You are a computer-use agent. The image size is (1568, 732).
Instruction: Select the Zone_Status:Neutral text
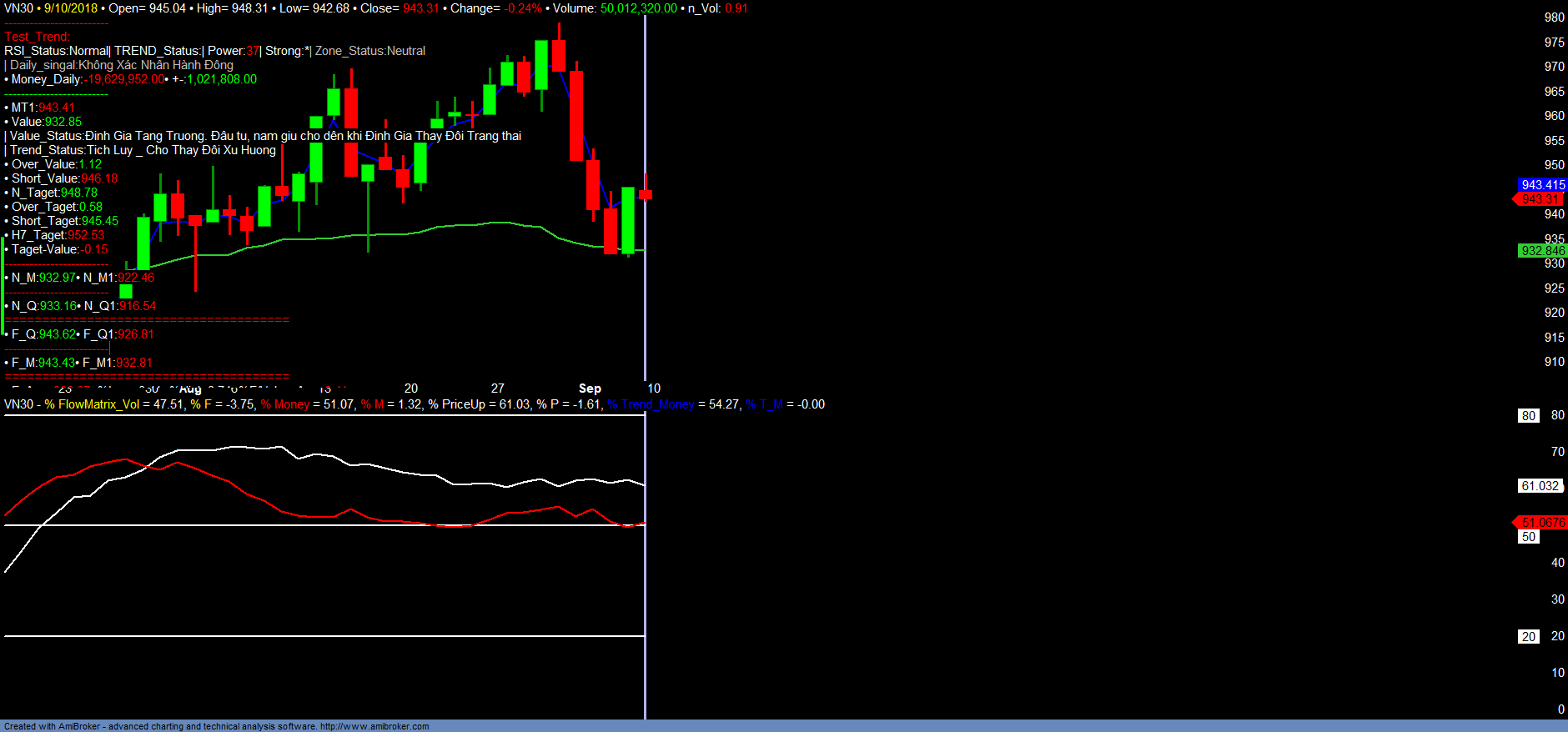click(370, 51)
